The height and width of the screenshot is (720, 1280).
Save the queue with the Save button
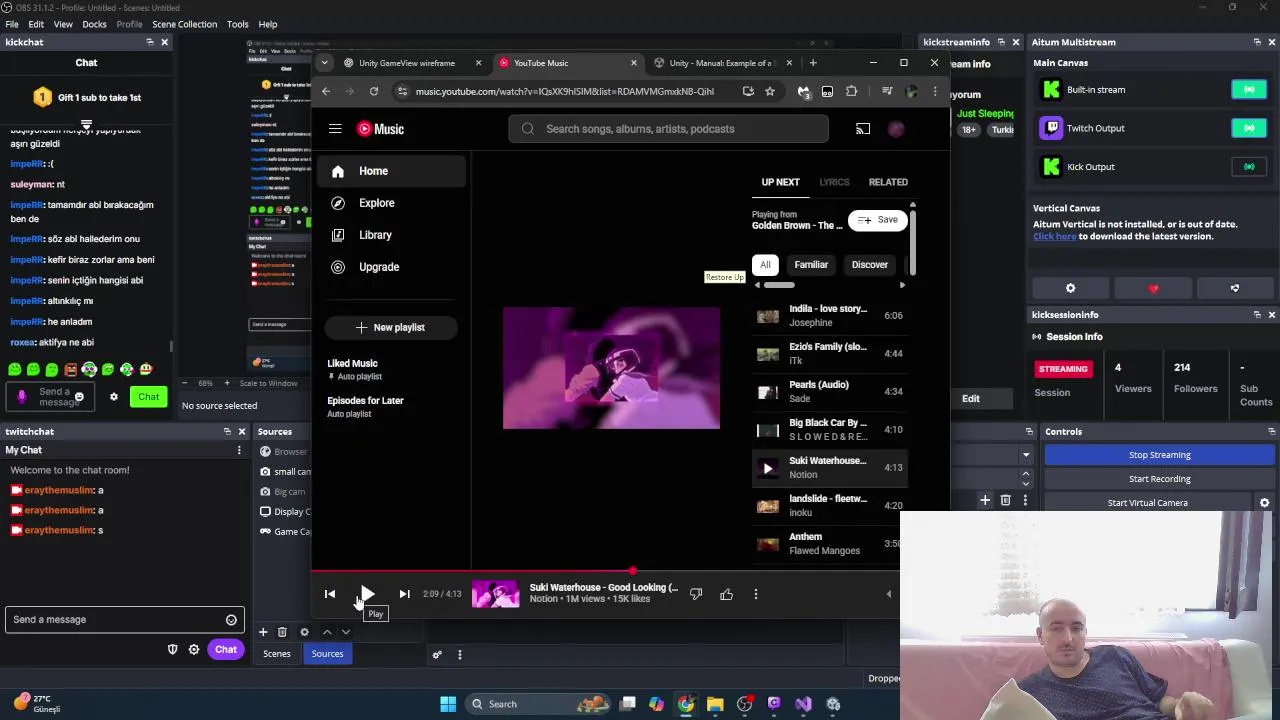click(878, 220)
